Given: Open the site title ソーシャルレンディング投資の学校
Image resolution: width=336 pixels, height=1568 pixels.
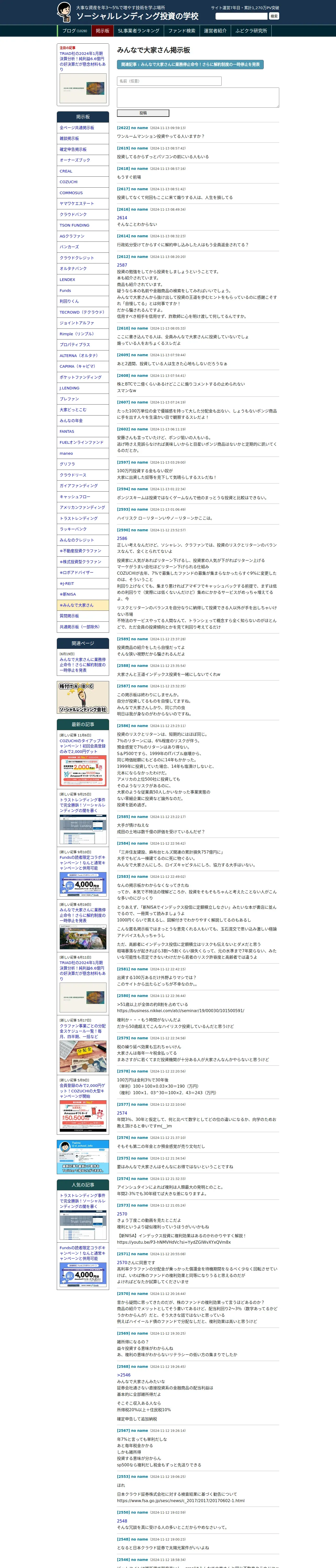Looking at the screenshot, I should [x=137, y=16].
